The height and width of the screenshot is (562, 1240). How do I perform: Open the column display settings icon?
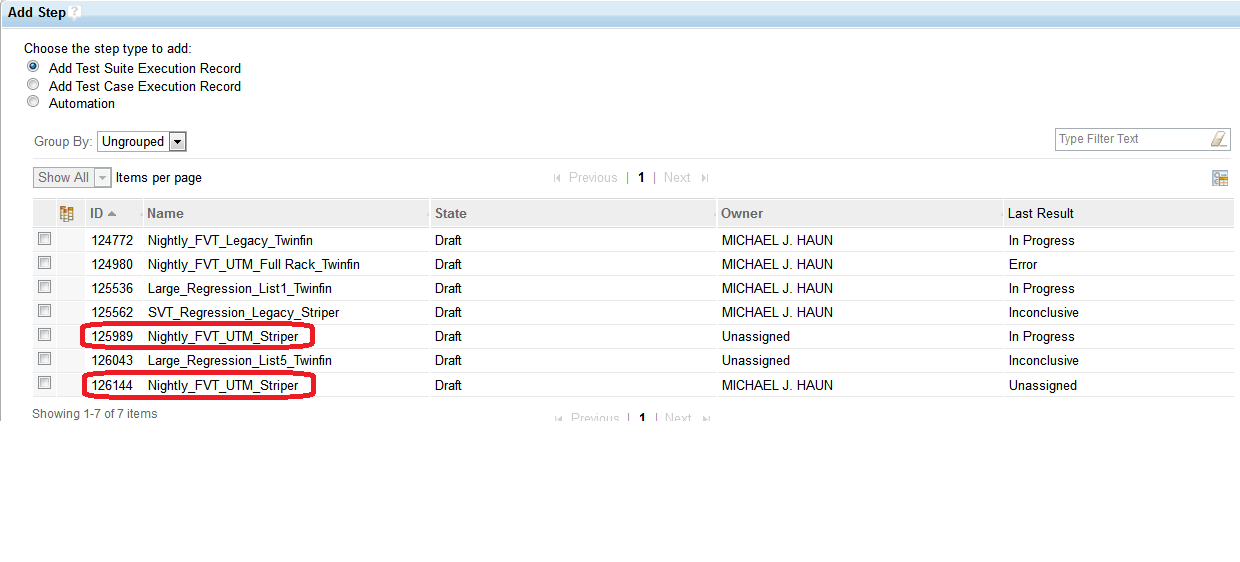1220,178
